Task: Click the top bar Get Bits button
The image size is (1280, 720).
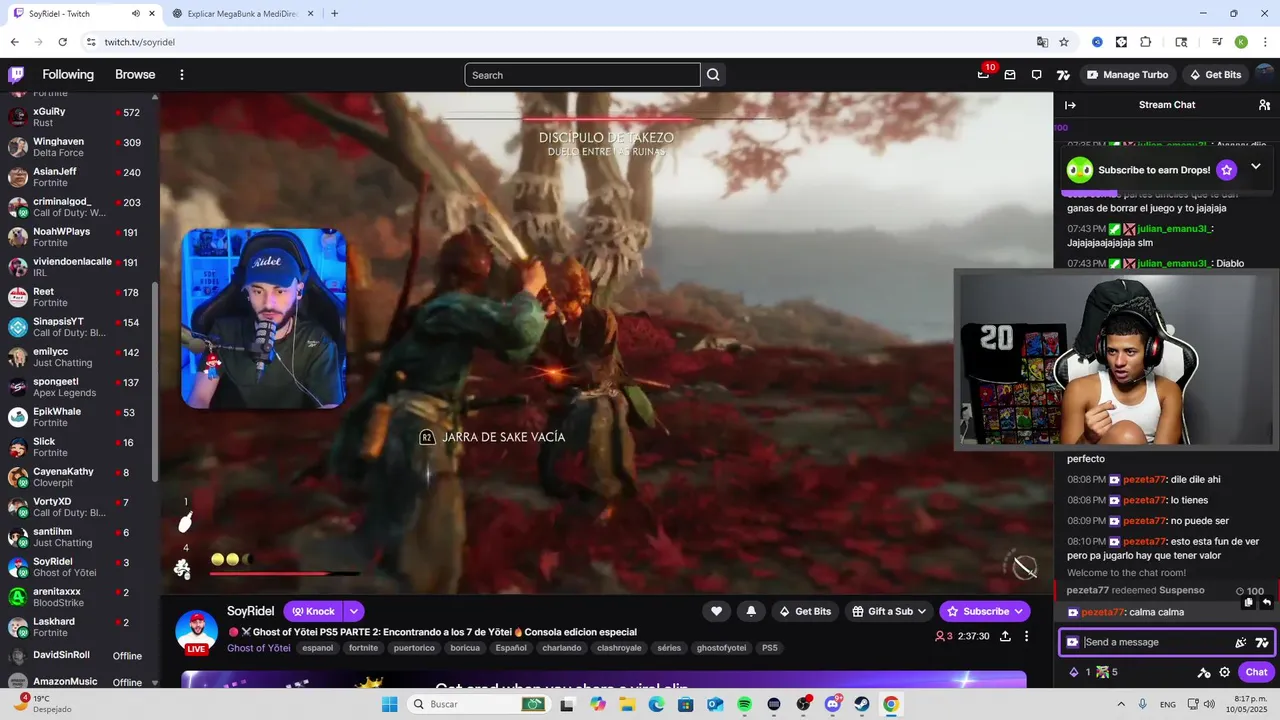Action: pyautogui.click(x=1214, y=75)
